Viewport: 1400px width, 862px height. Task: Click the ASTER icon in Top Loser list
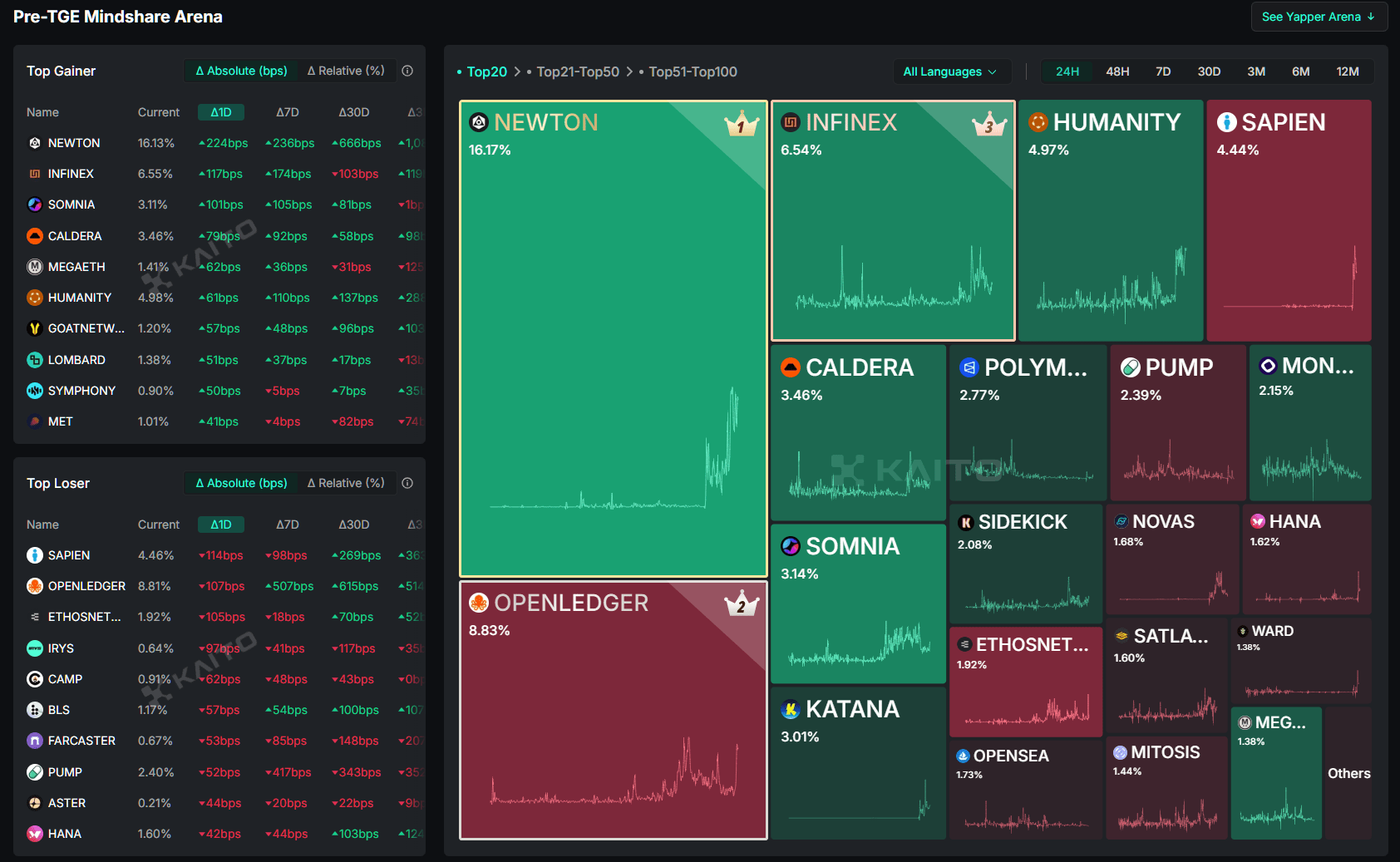pos(35,803)
